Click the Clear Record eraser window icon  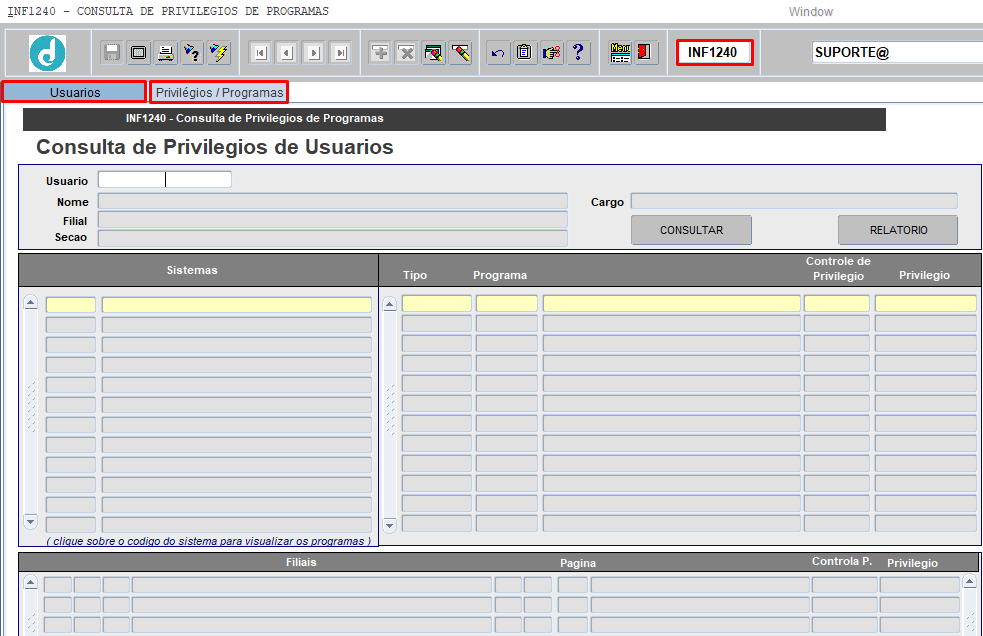click(434, 53)
